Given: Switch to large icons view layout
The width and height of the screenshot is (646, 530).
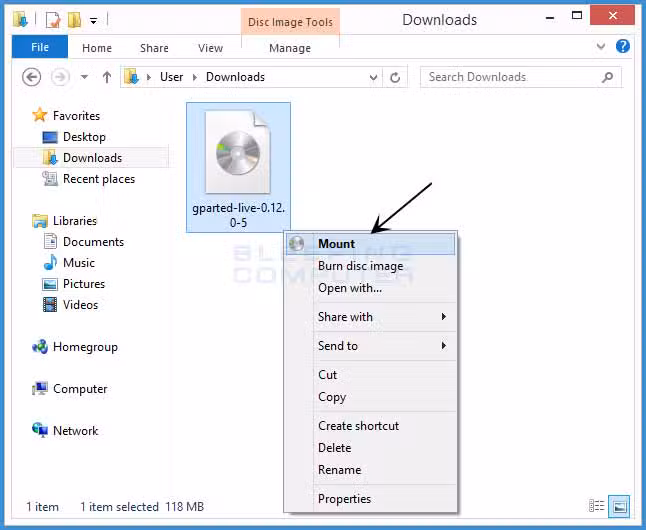Looking at the screenshot, I should coord(619,506).
